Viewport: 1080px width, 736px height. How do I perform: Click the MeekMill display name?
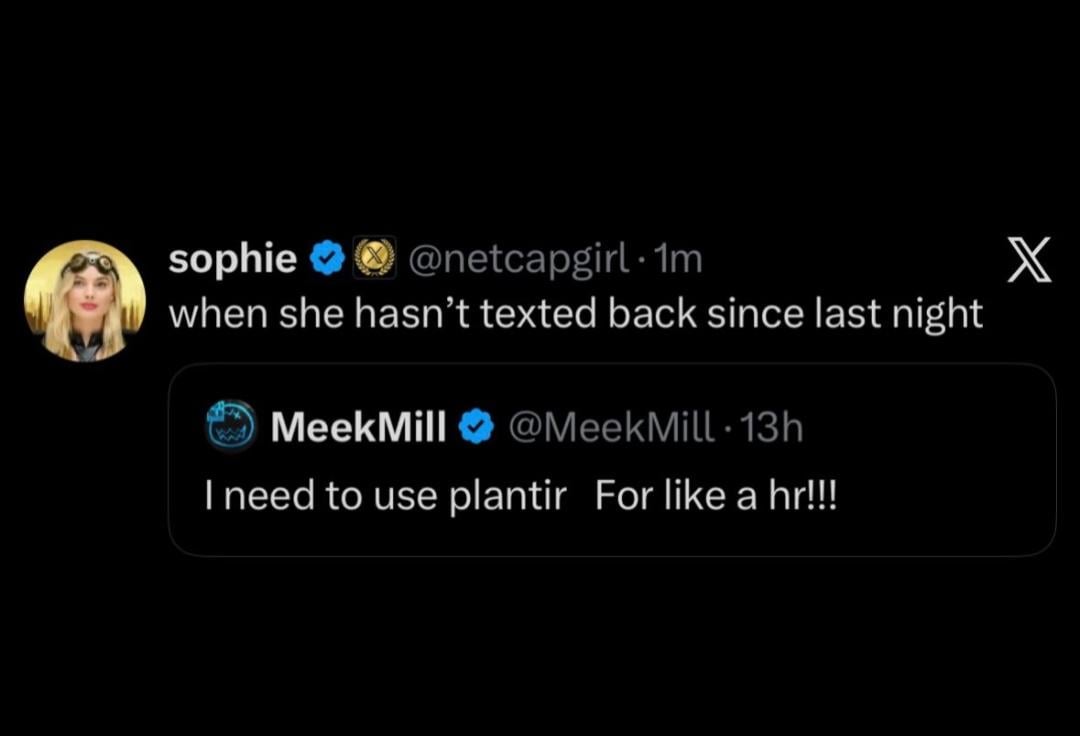pyautogui.click(x=359, y=428)
